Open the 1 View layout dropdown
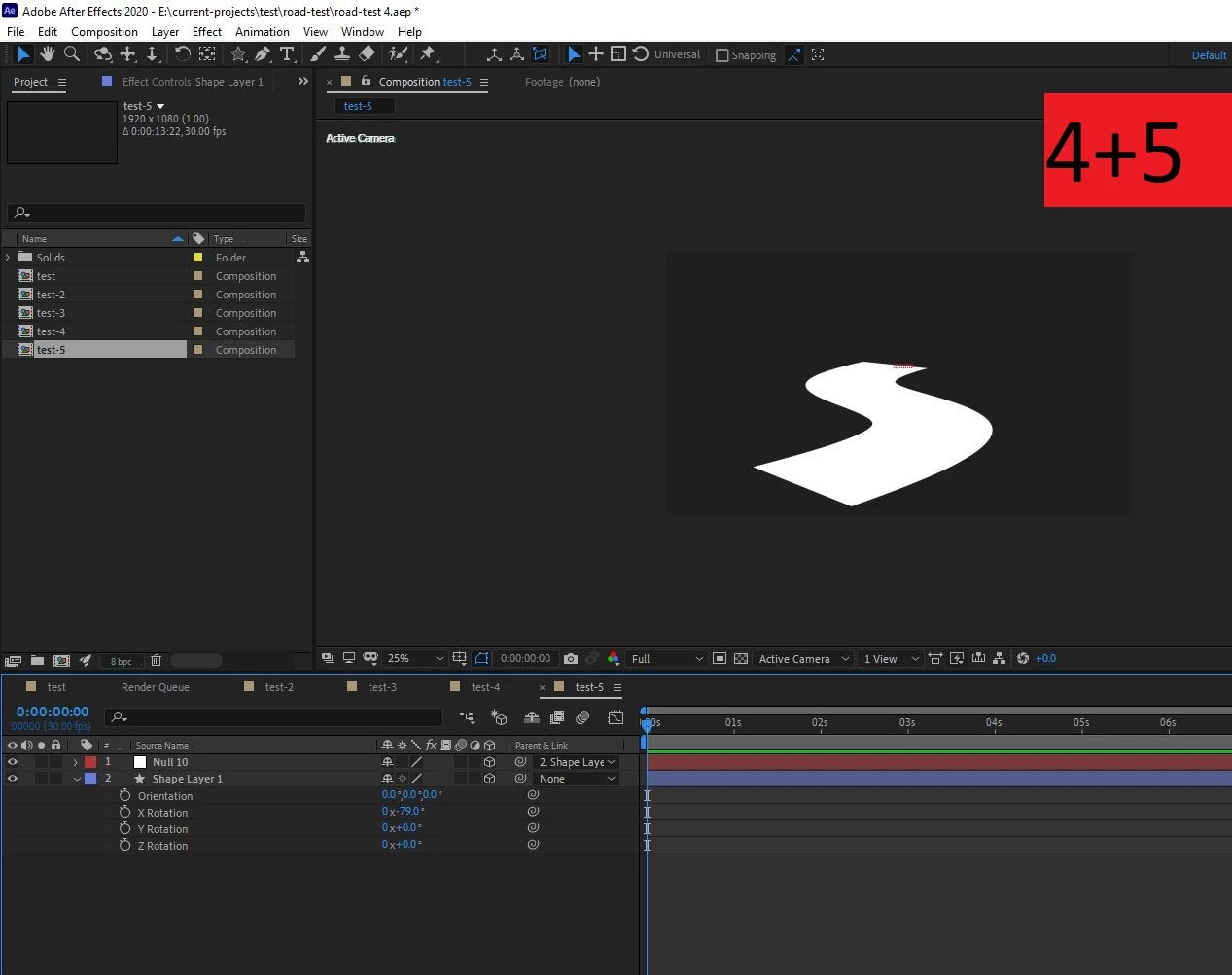Screen dimensions: 1232x975 click(890, 658)
